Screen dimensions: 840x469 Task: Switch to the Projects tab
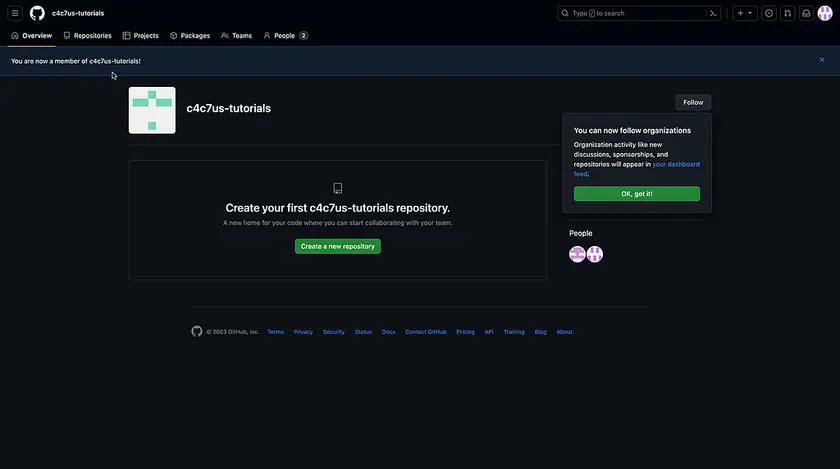(x=140, y=35)
